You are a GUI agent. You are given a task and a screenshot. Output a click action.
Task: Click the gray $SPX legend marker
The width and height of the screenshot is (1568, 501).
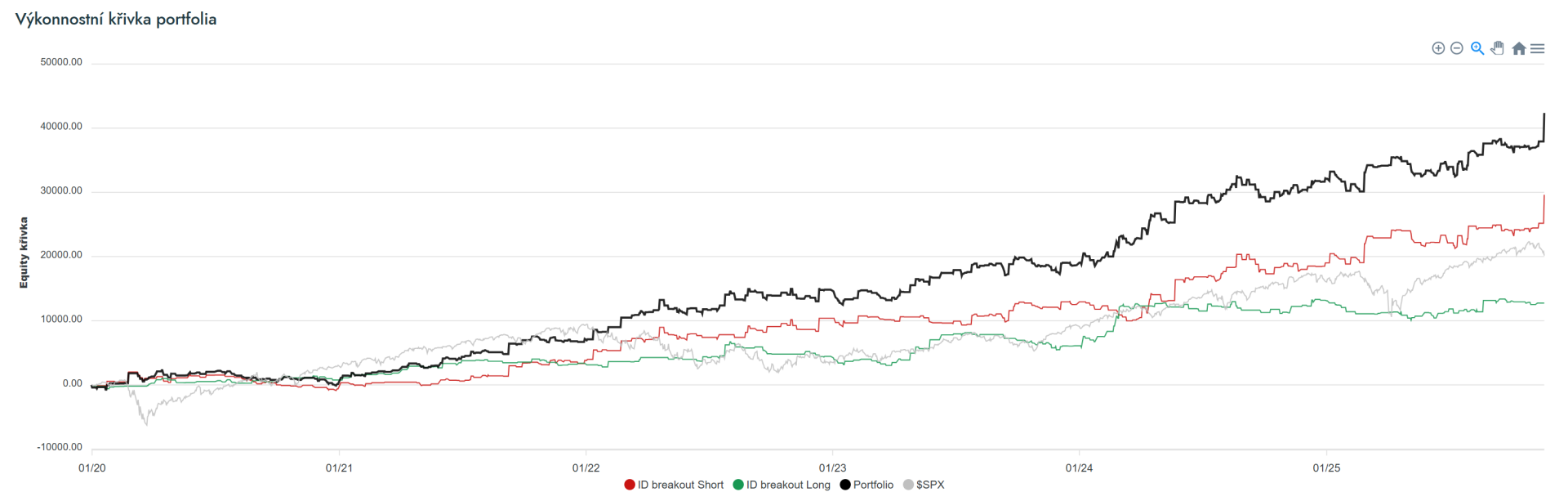[908, 485]
